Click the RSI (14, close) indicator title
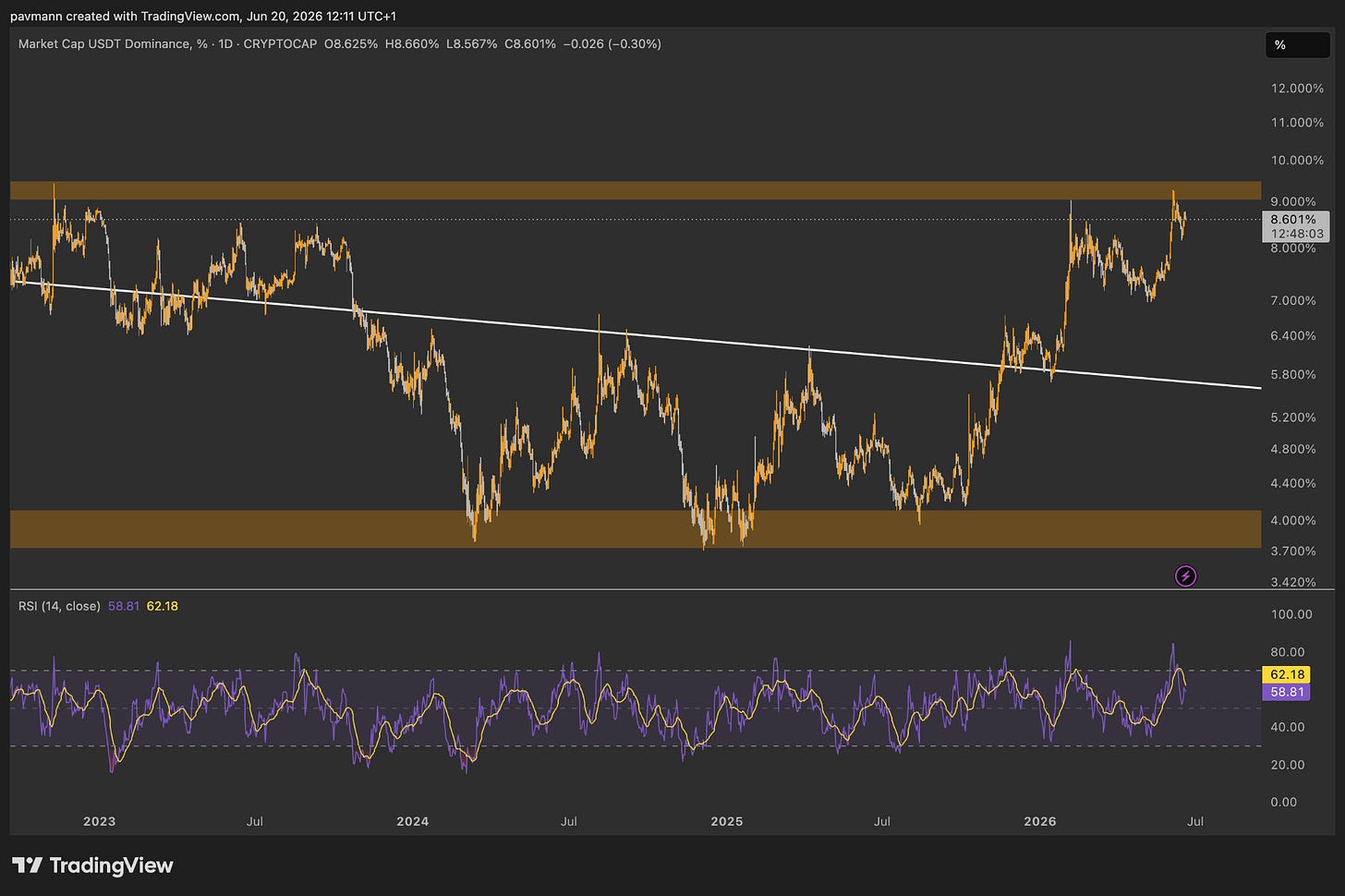This screenshot has height=896, width=1345. pos(59,606)
